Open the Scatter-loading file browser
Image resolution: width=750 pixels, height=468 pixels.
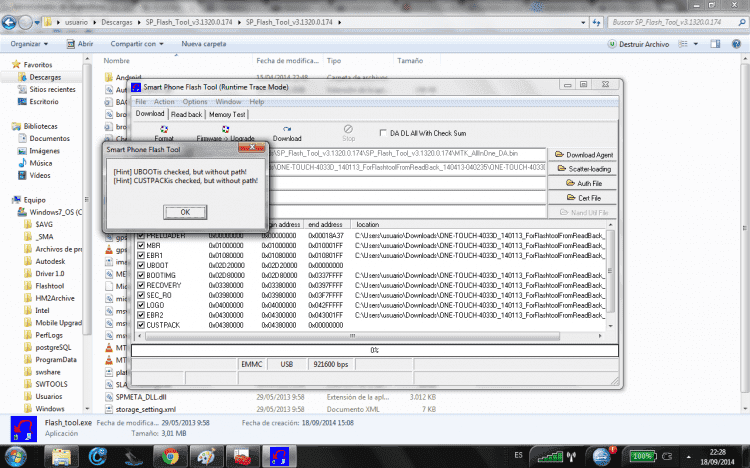pyautogui.click(x=583, y=169)
